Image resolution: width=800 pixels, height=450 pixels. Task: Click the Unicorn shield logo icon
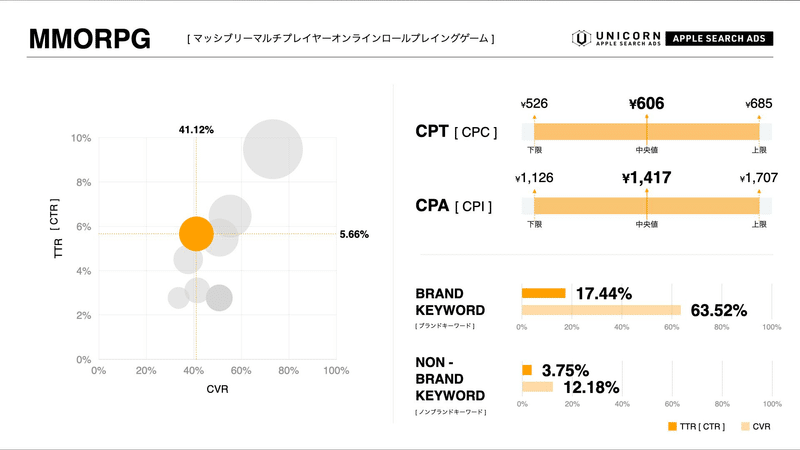pos(581,38)
